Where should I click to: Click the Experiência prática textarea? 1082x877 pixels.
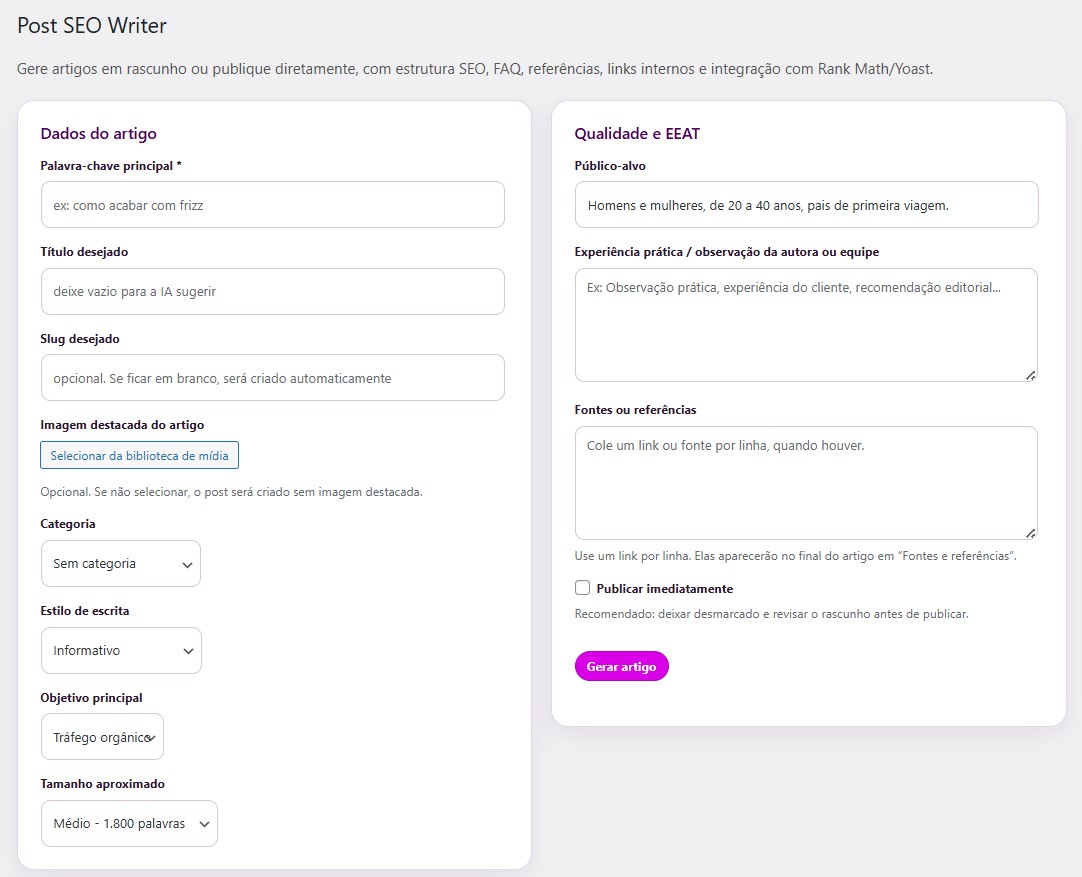point(806,325)
